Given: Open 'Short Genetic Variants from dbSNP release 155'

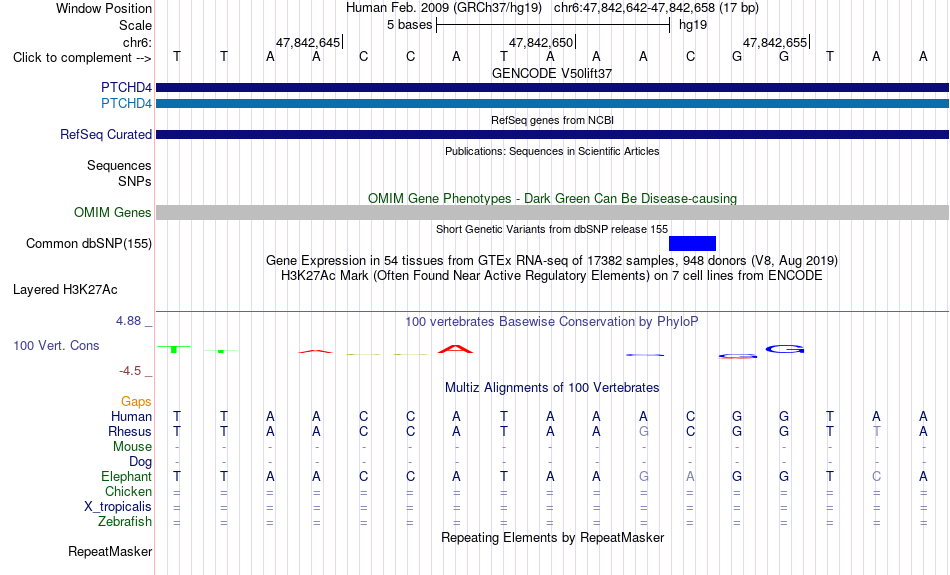Looking at the screenshot, I should tap(552, 229).
